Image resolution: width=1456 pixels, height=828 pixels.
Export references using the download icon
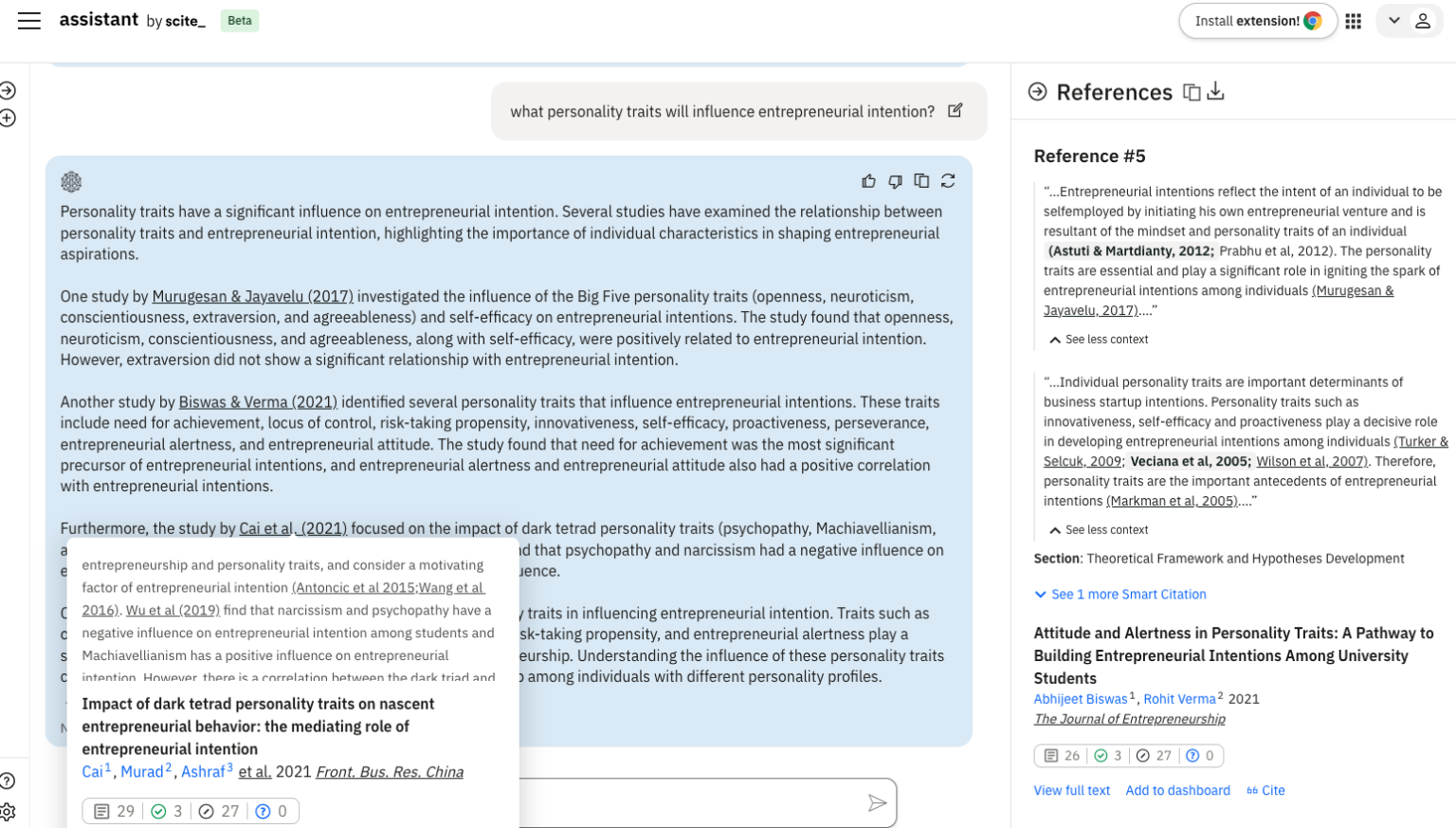pyautogui.click(x=1216, y=91)
